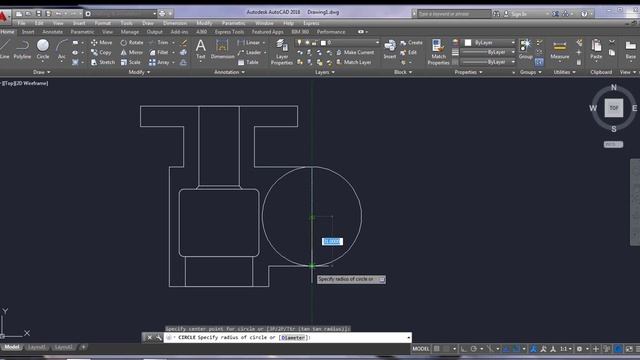Toggle hardware acceleration status icon
Screen dimensions: 640x360
coord(618,349)
